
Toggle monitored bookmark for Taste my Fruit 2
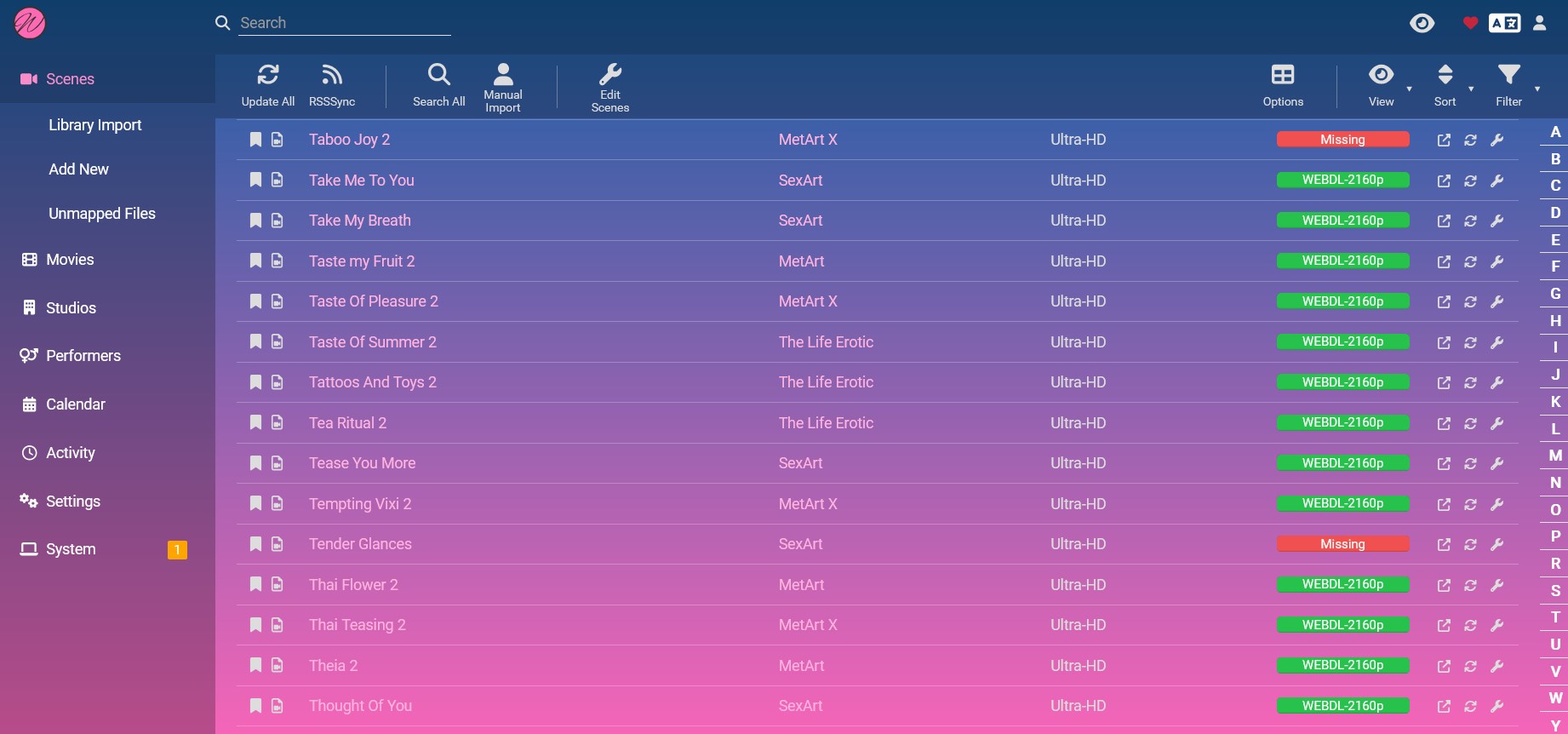(255, 261)
